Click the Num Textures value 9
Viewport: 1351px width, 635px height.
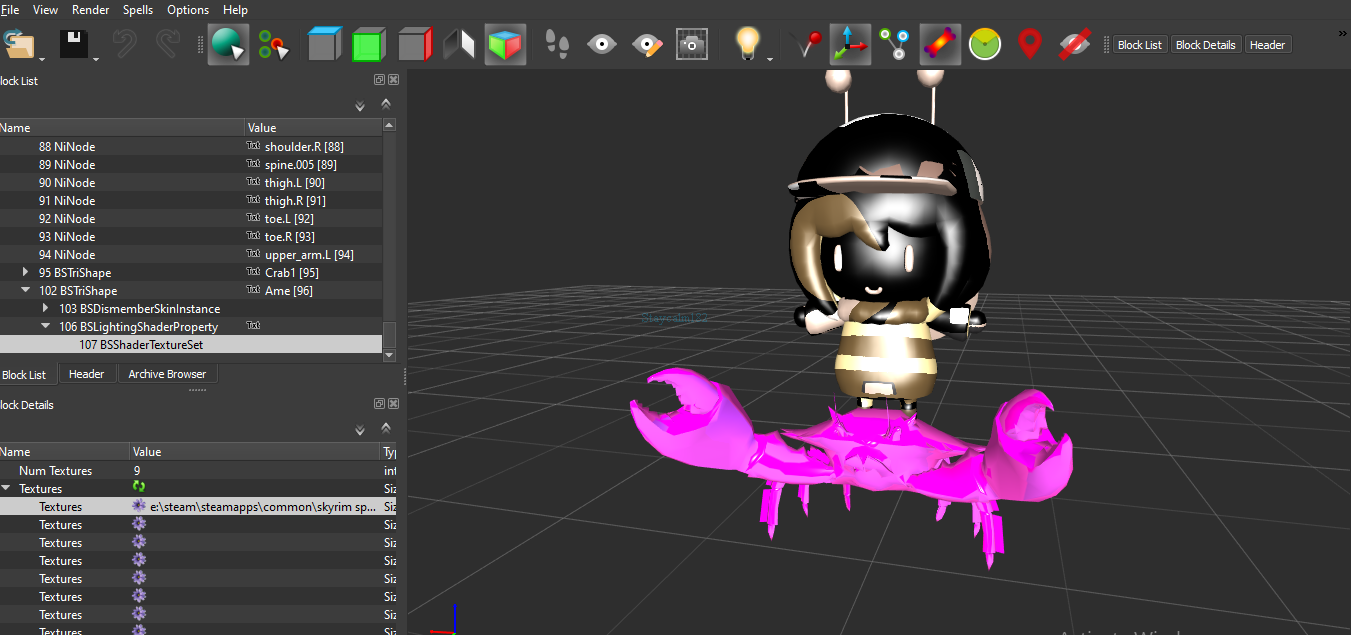tap(137, 470)
